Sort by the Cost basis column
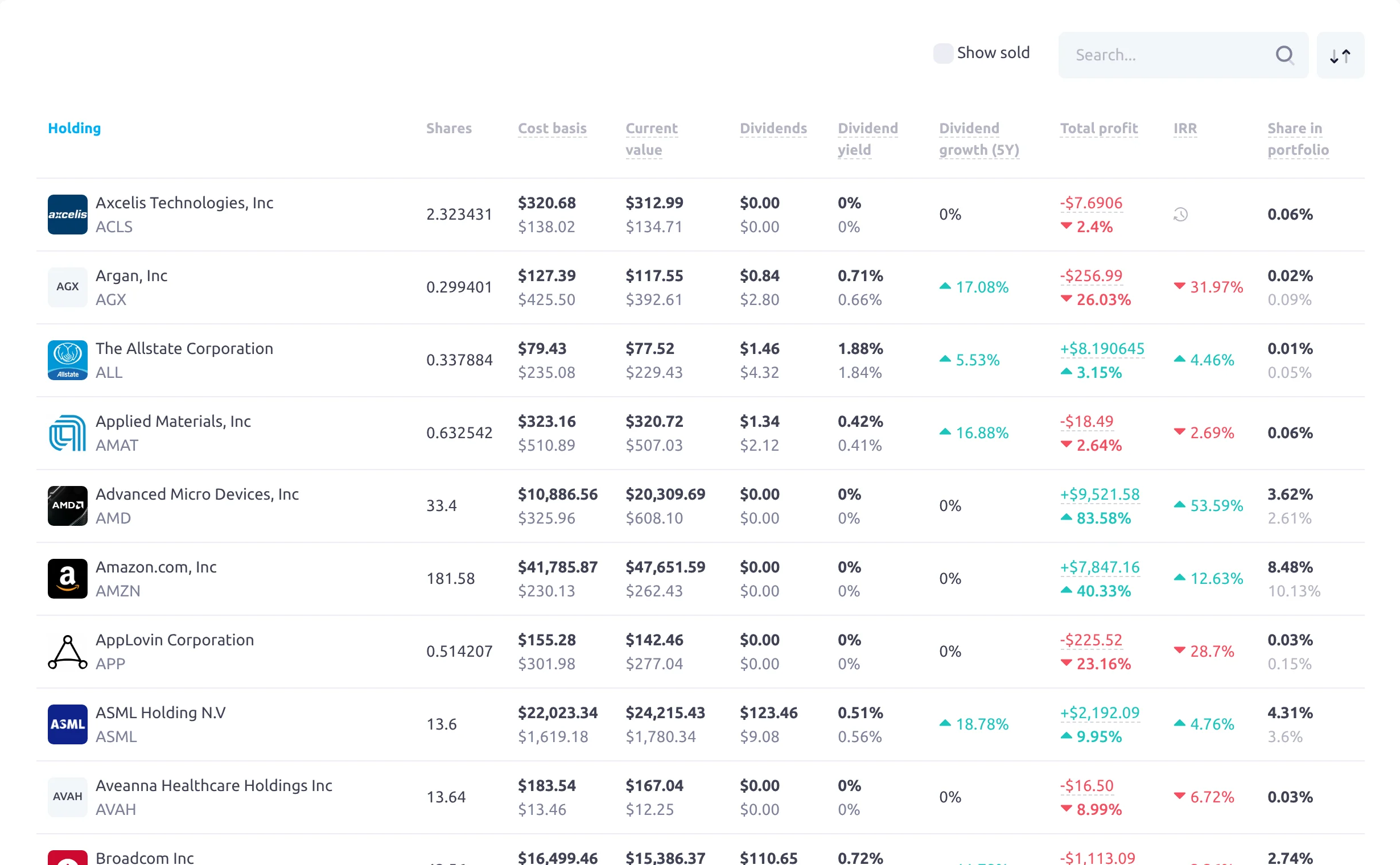This screenshot has height=865, width=1400. tap(552, 128)
